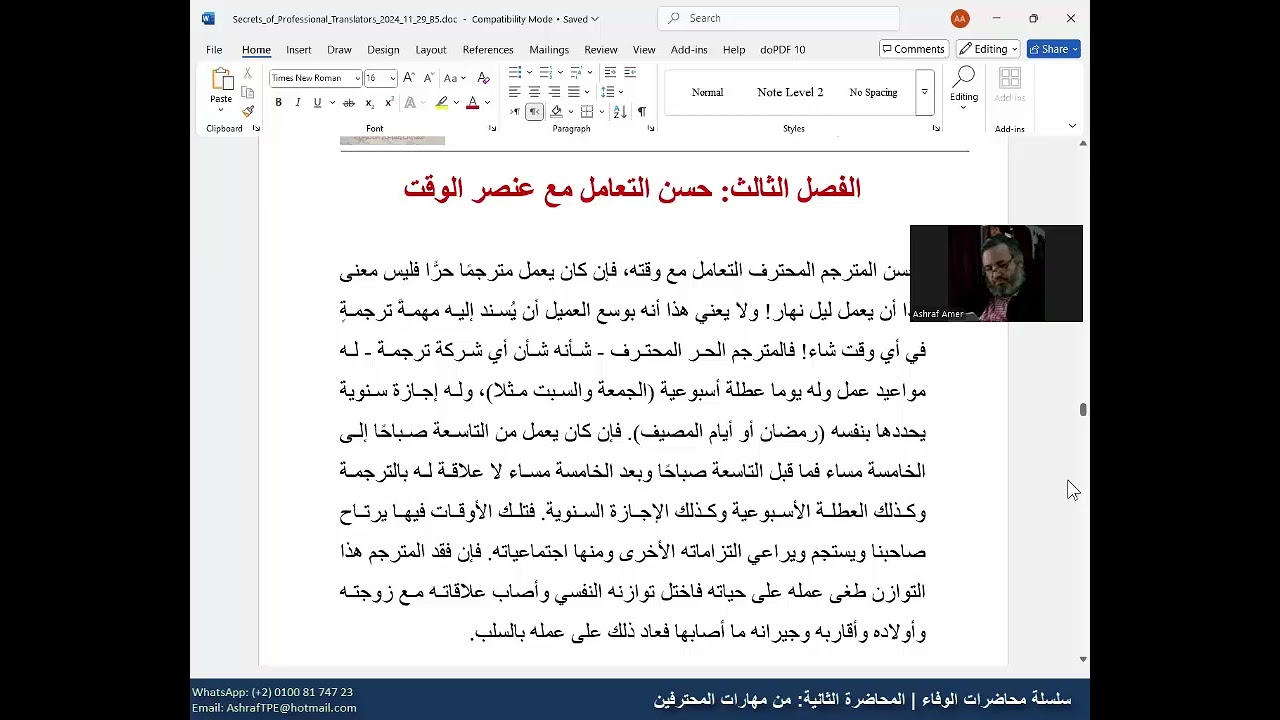This screenshot has height=720, width=1280.
Task: Align text right
Action: (x=554, y=92)
